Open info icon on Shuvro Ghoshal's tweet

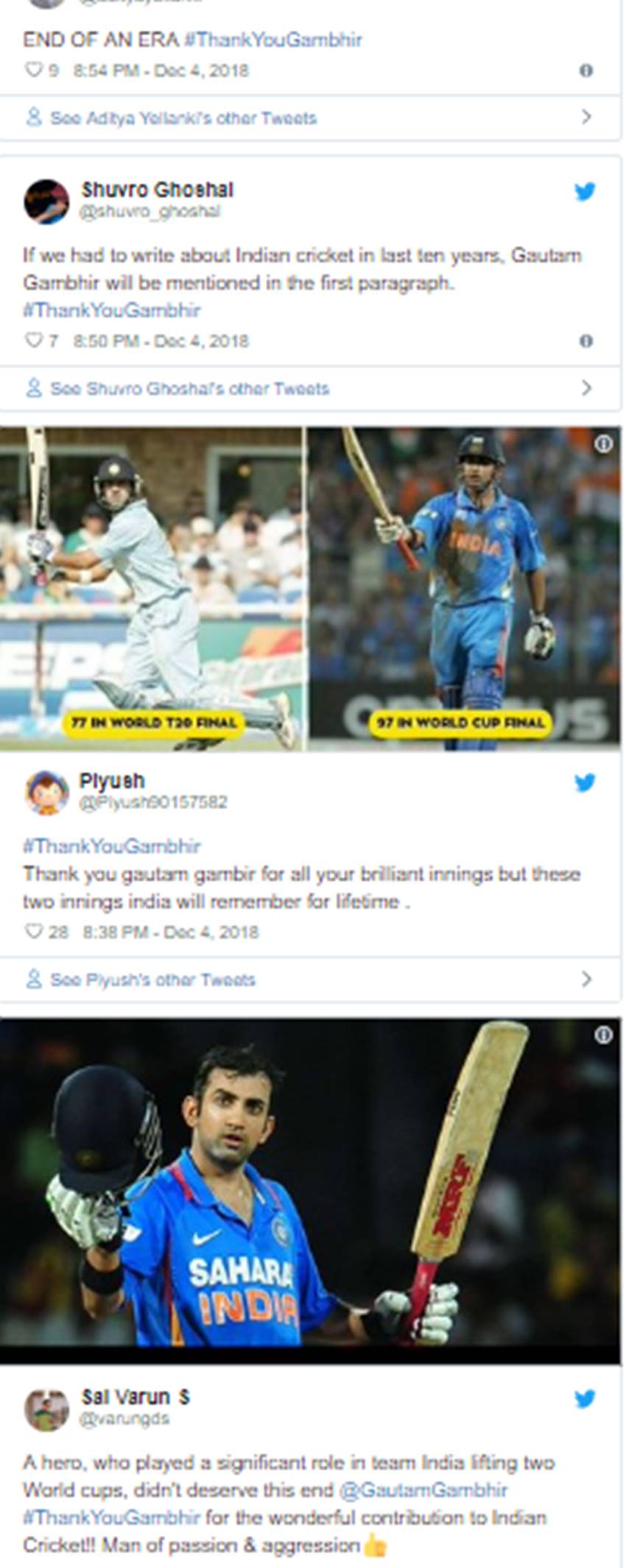586,341
